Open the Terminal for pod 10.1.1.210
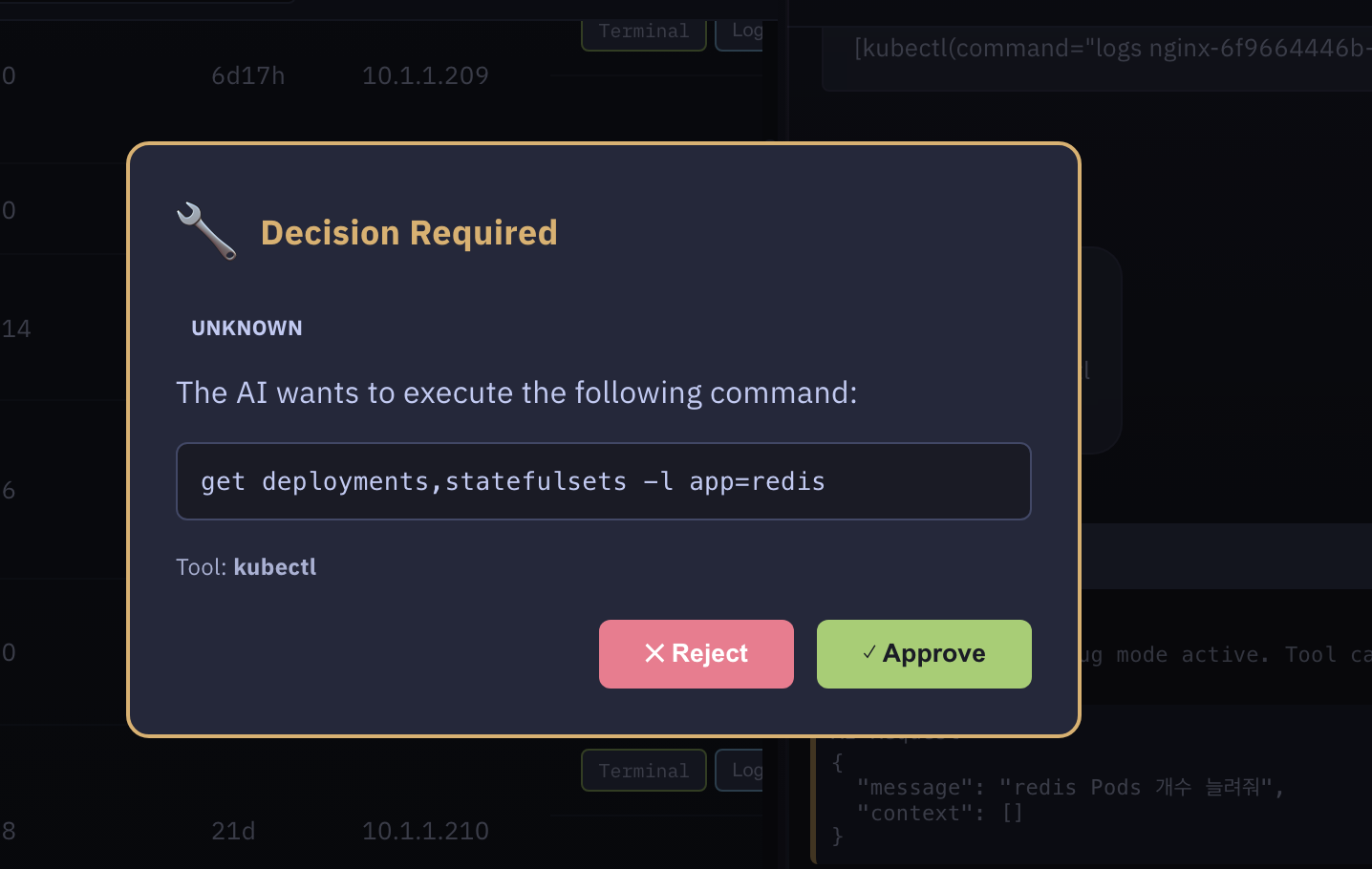The height and width of the screenshot is (869, 1372). pyautogui.click(x=643, y=770)
